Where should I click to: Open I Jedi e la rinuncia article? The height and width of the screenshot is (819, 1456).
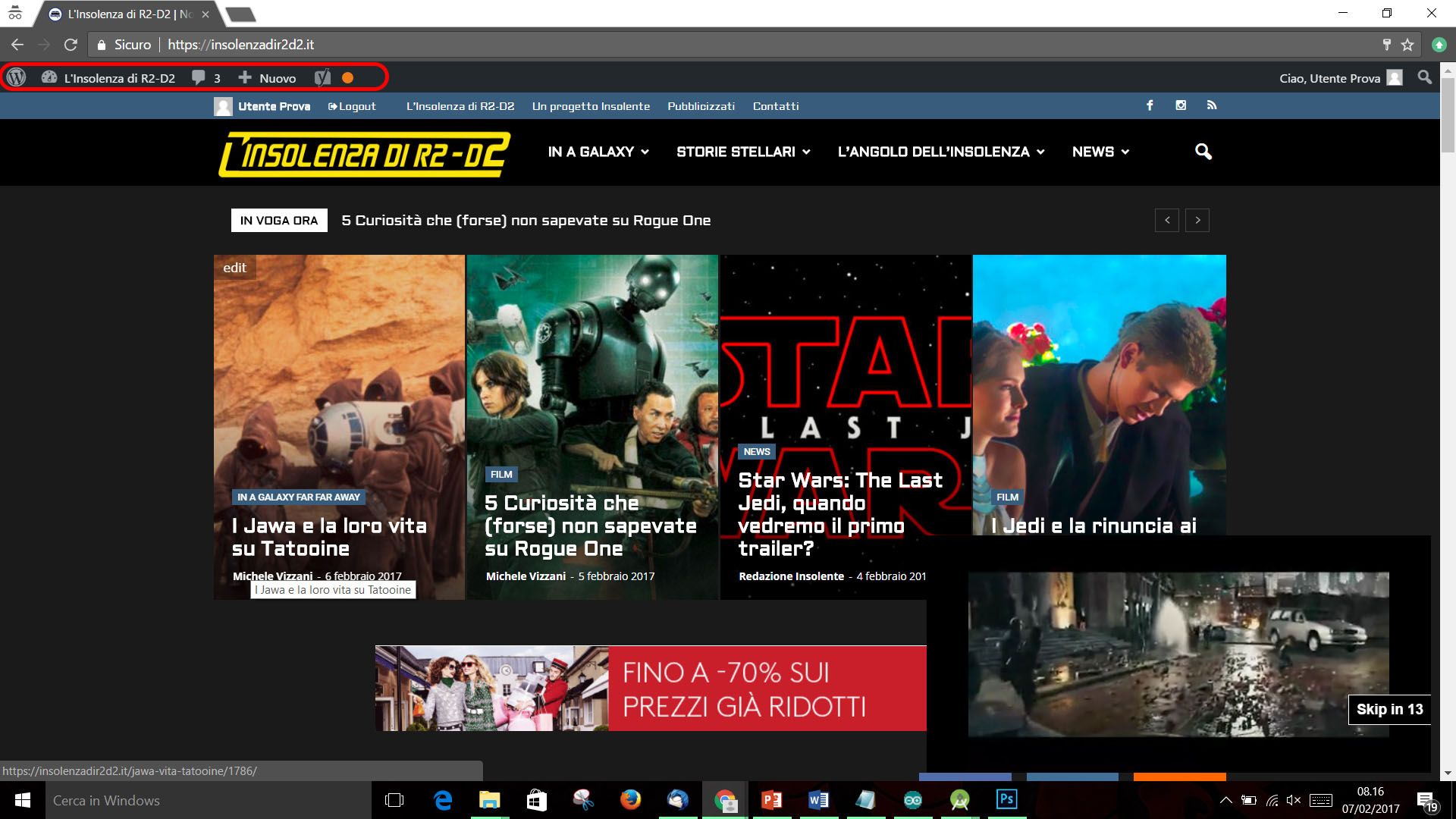tap(1094, 526)
